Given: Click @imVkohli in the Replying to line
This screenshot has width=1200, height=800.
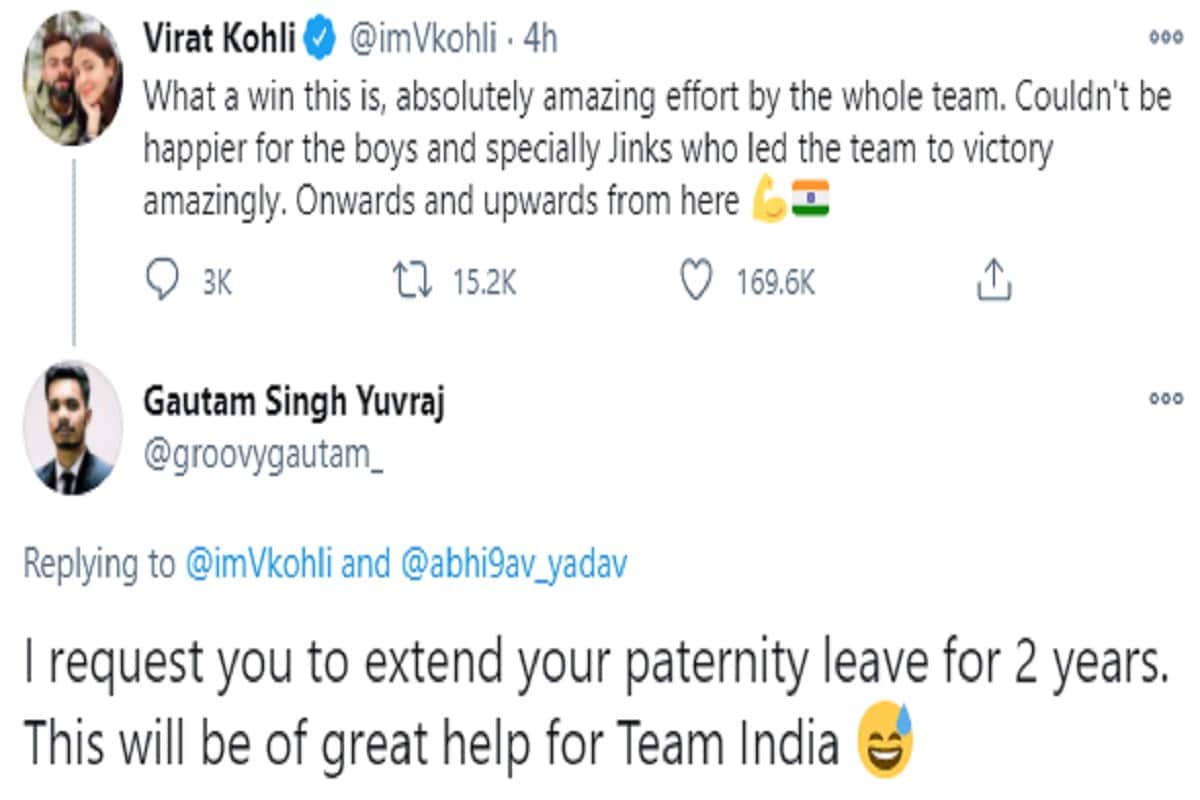Looking at the screenshot, I should 259,565.
